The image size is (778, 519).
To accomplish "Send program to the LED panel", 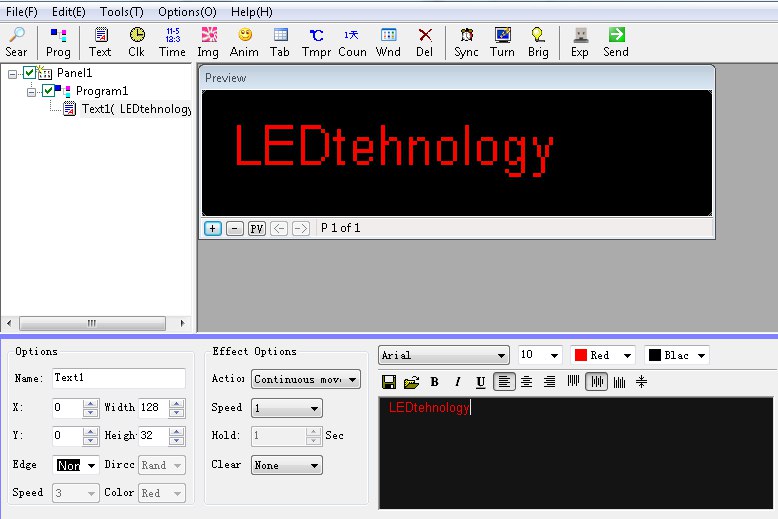I will click(616, 42).
